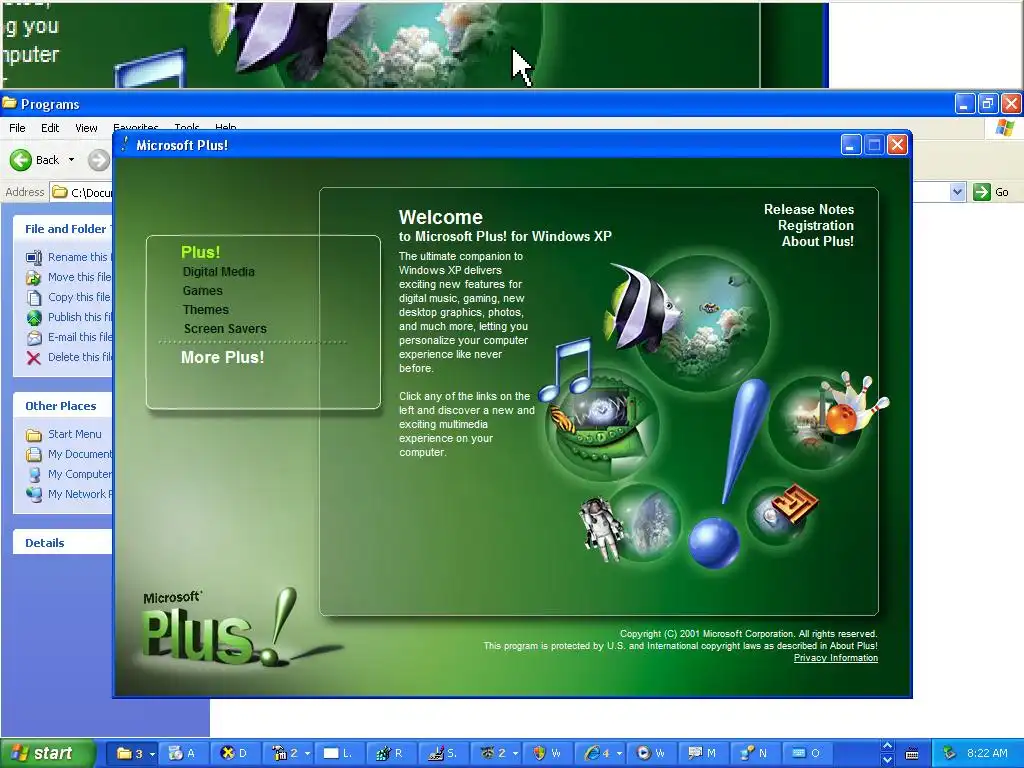
Task: Open grouped folders taskbar button
Action: point(135,754)
